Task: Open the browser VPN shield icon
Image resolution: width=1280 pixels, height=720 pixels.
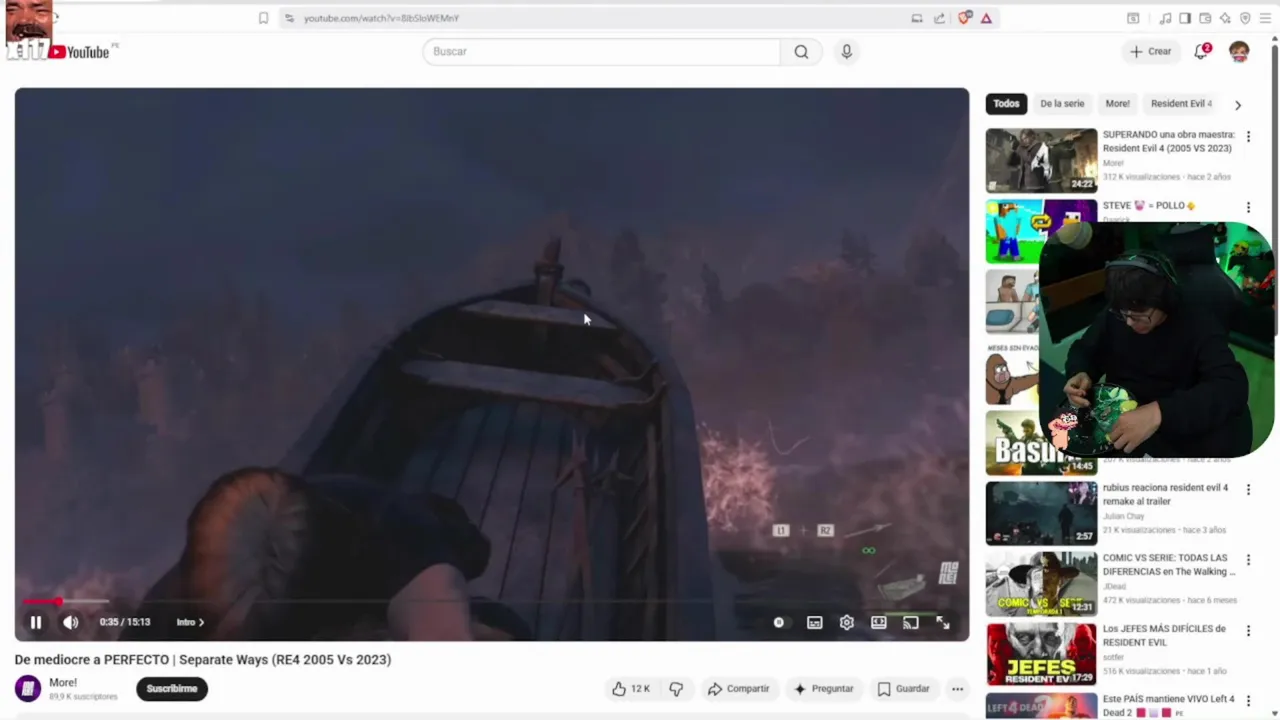Action: tap(1245, 18)
